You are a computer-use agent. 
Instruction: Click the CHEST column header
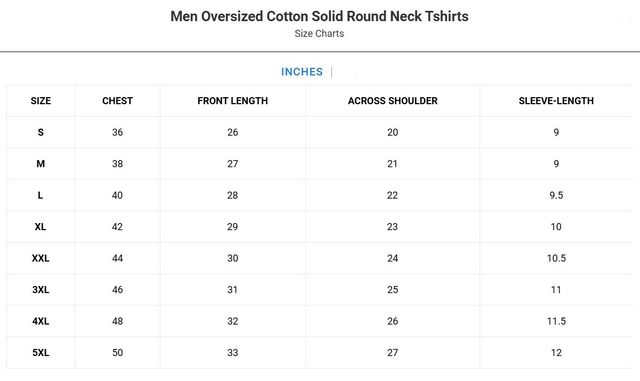point(118,101)
